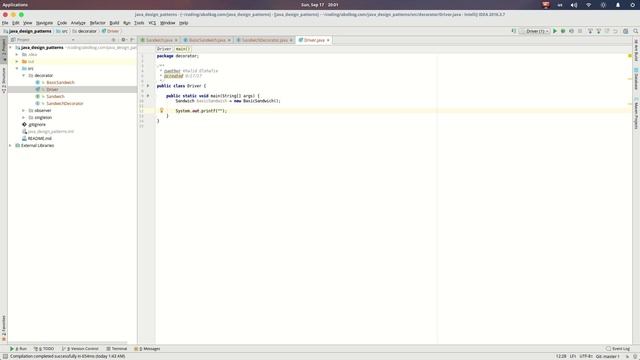Click the Search Everywhere magnifier icon
This screenshot has height=360, width=640.
point(636,31)
